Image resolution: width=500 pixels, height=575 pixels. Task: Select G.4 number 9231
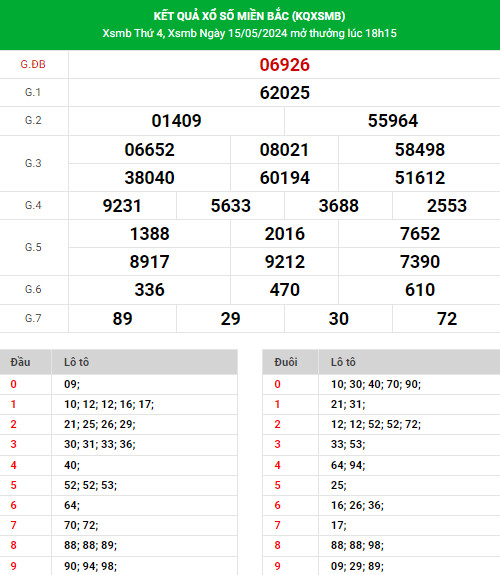[x=122, y=206]
